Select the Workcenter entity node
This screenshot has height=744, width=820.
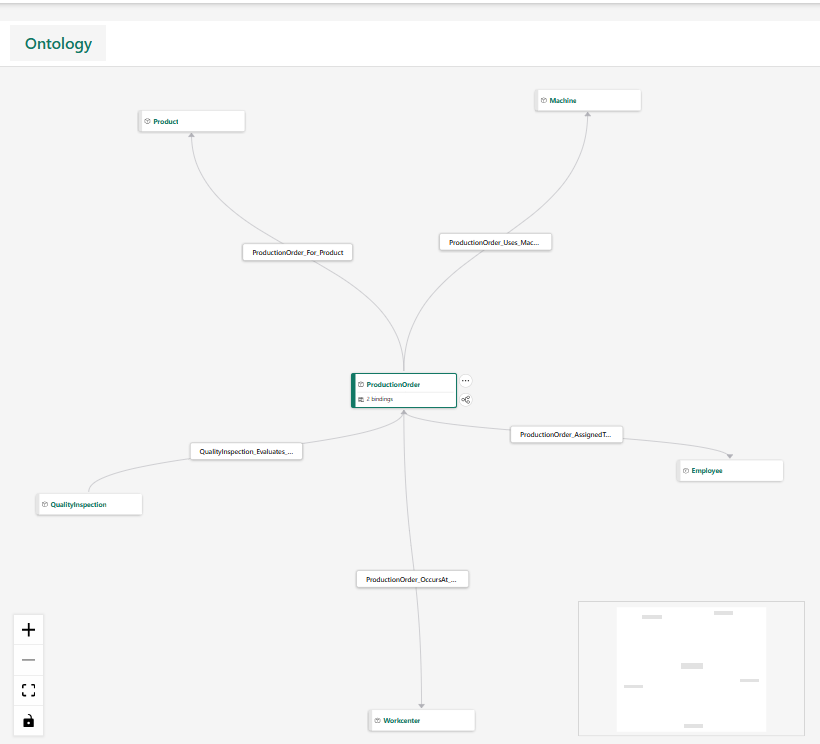pos(421,720)
